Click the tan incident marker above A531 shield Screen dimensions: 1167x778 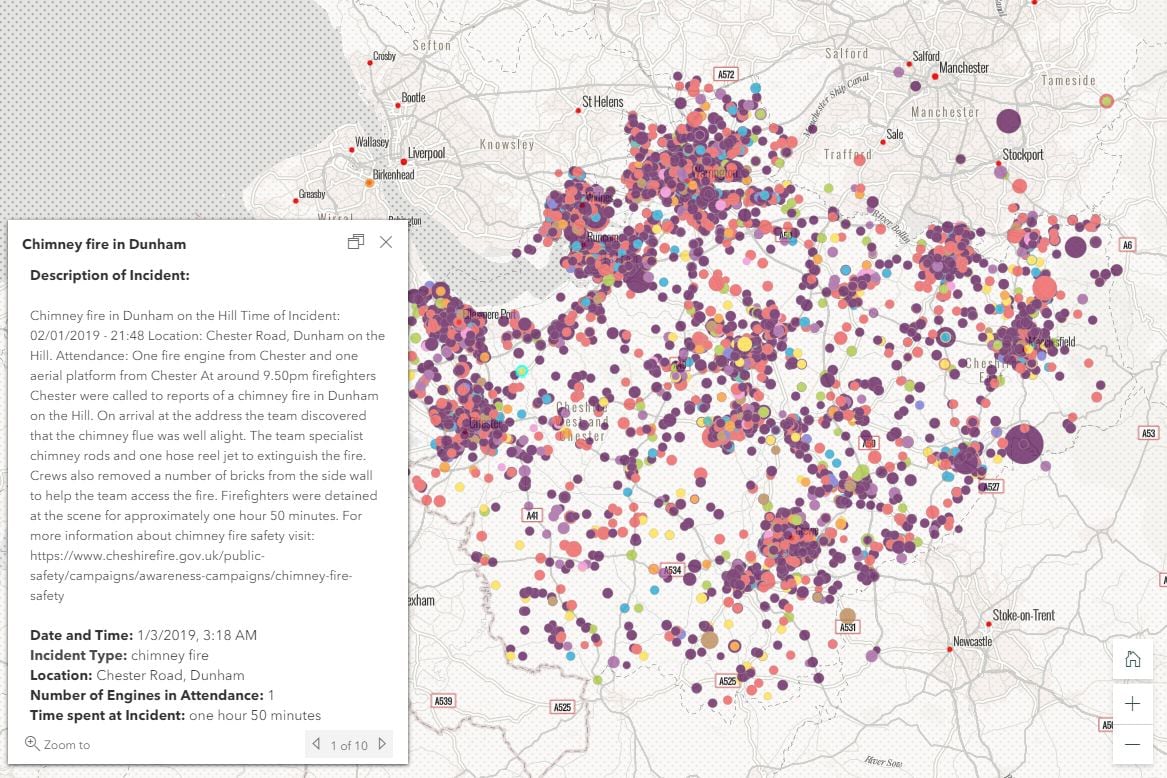point(847,615)
